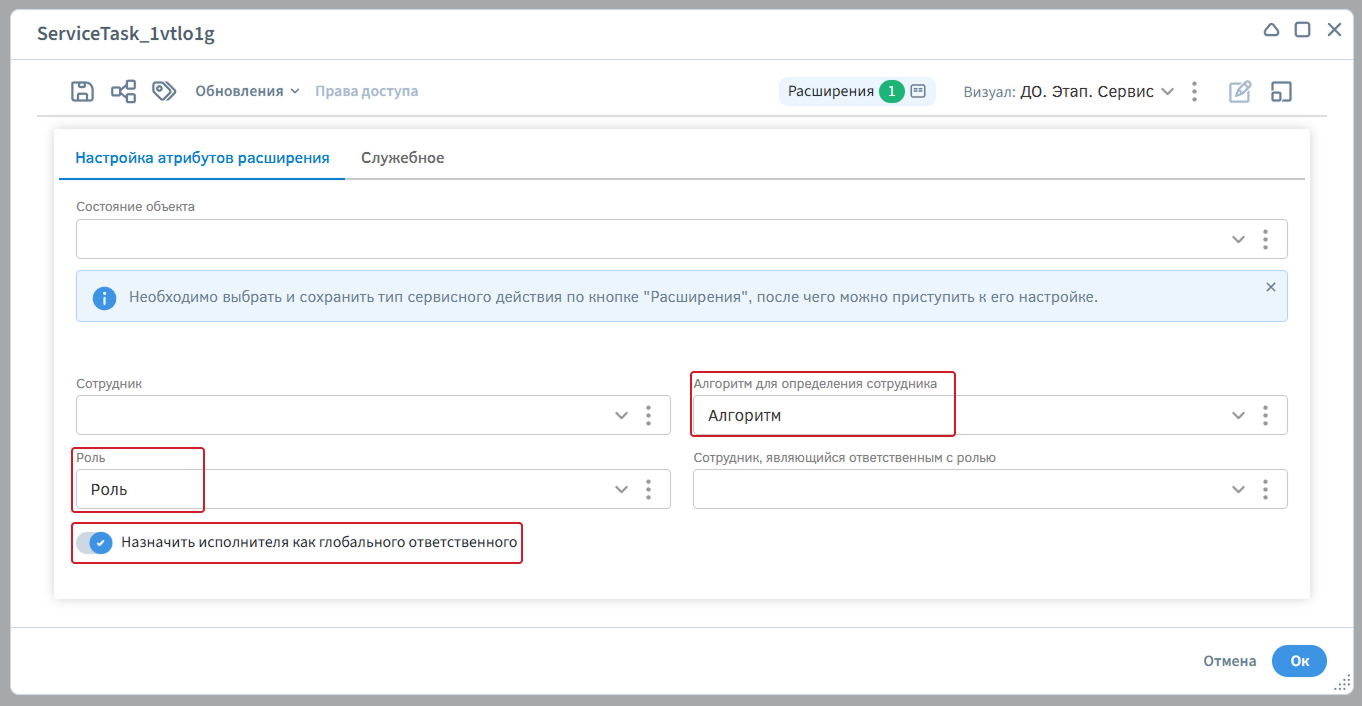Toggle Назначить исполнителя как глобального ответственного

(95, 543)
